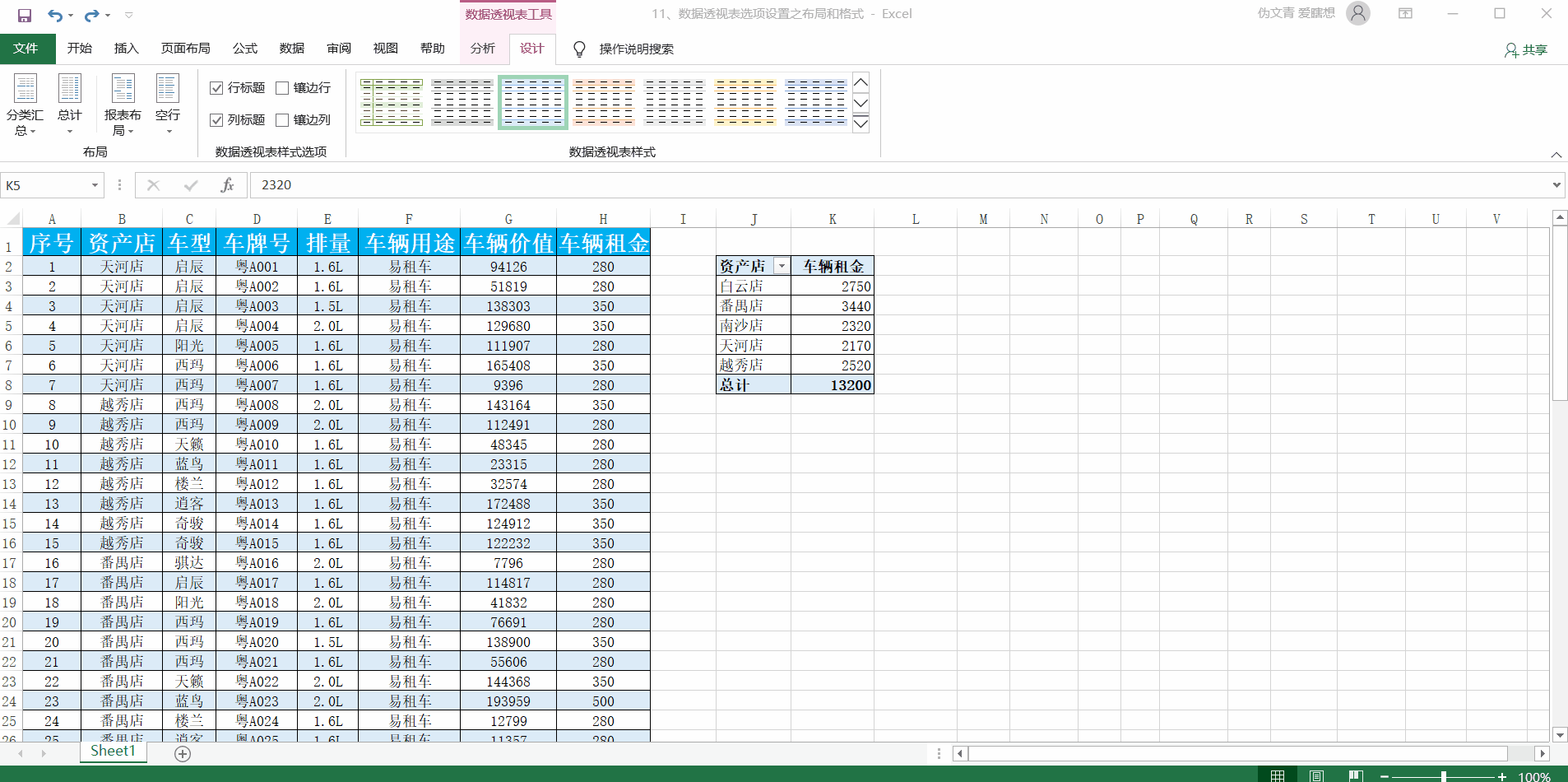
Task: Open Ribbon Display Options icon
Action: (x=1406, y=13)
